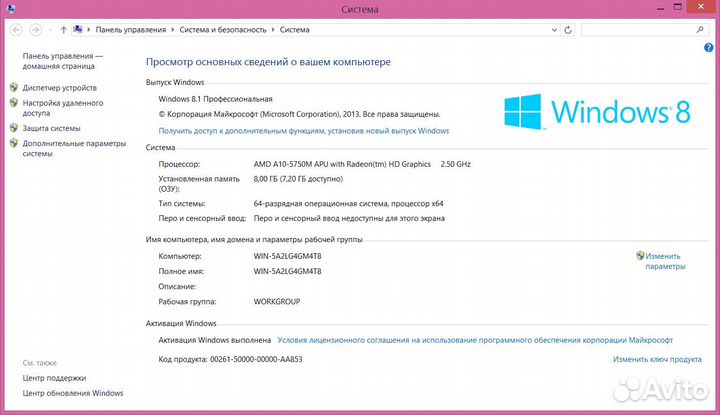The image size is (720, 415).
Task: Click the 64-разрядная операционная система text
Action: coord(349,203)
